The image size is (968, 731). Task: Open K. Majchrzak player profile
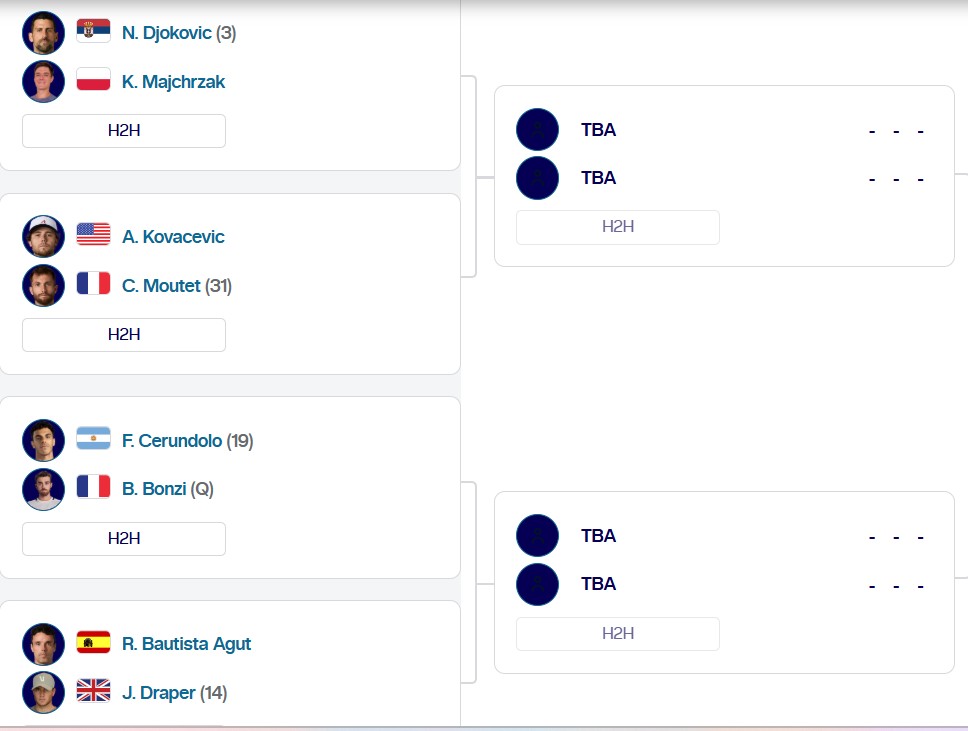173,82
